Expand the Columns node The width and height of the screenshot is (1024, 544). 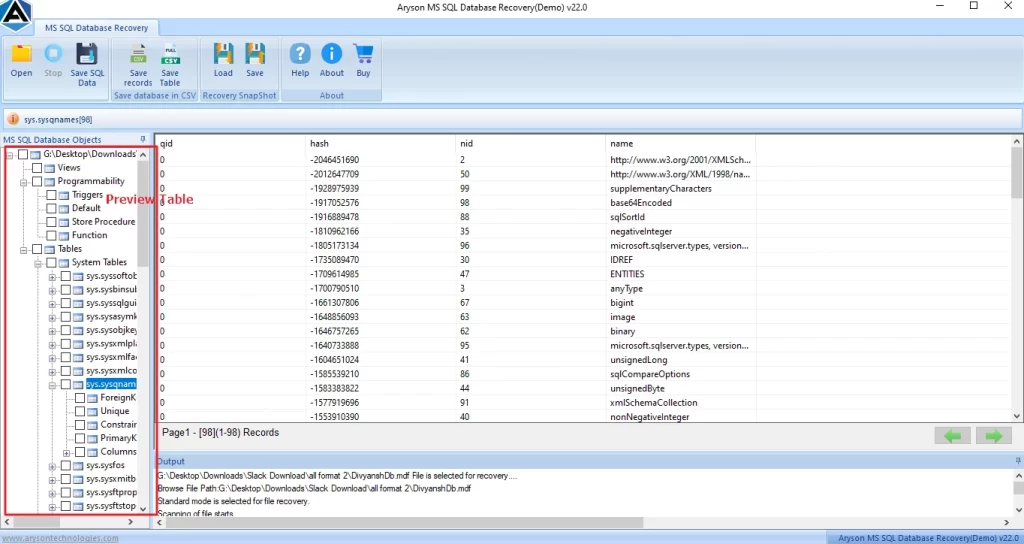pyautogui.click(x=67, y=453)
